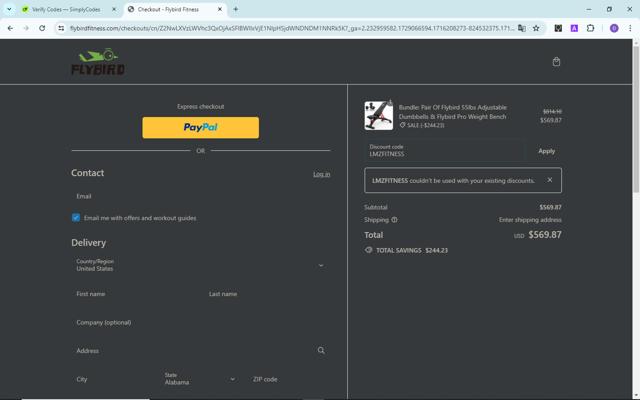Image resolution: width=640 pixels, height=400 pixels.
Task: Click the City field
Action: tap(113, 379)
